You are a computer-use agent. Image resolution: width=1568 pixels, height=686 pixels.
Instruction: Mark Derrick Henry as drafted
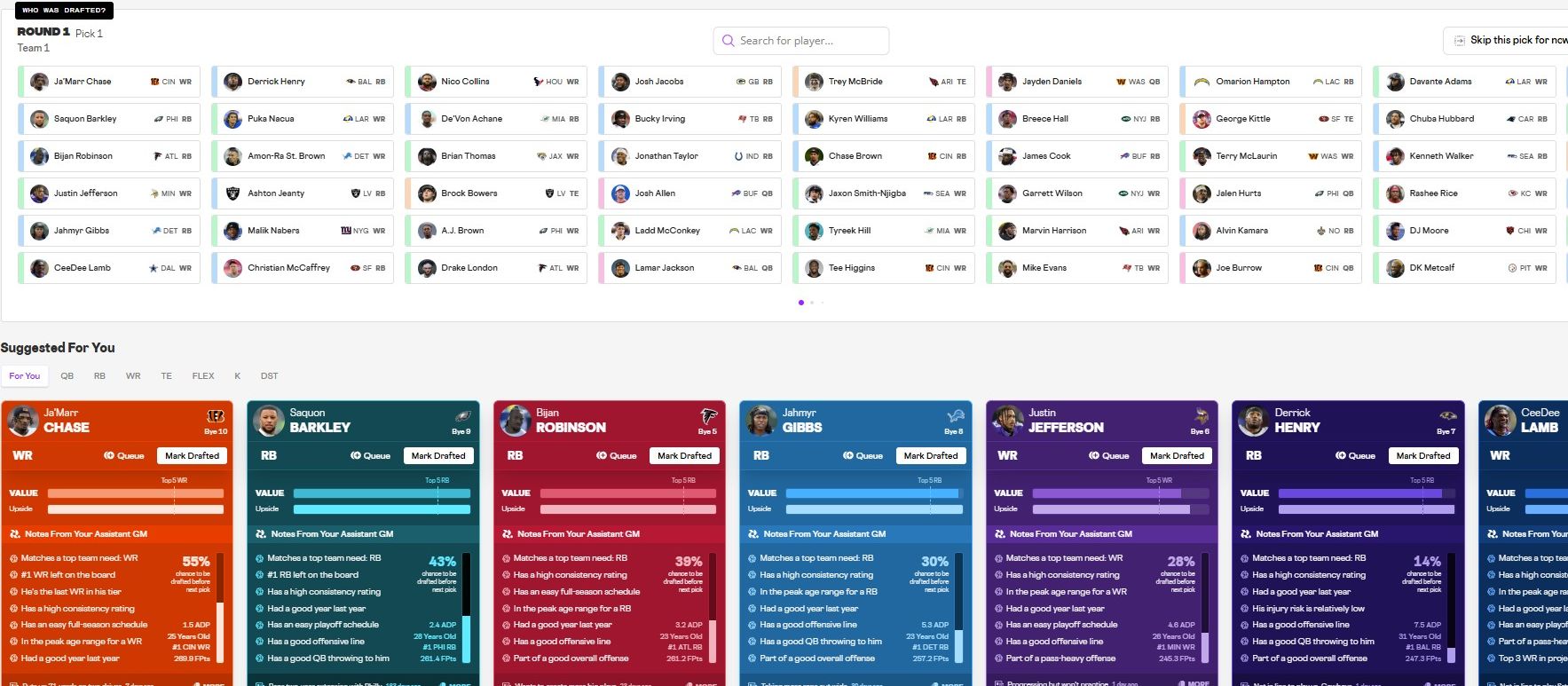click(1423, 456)
